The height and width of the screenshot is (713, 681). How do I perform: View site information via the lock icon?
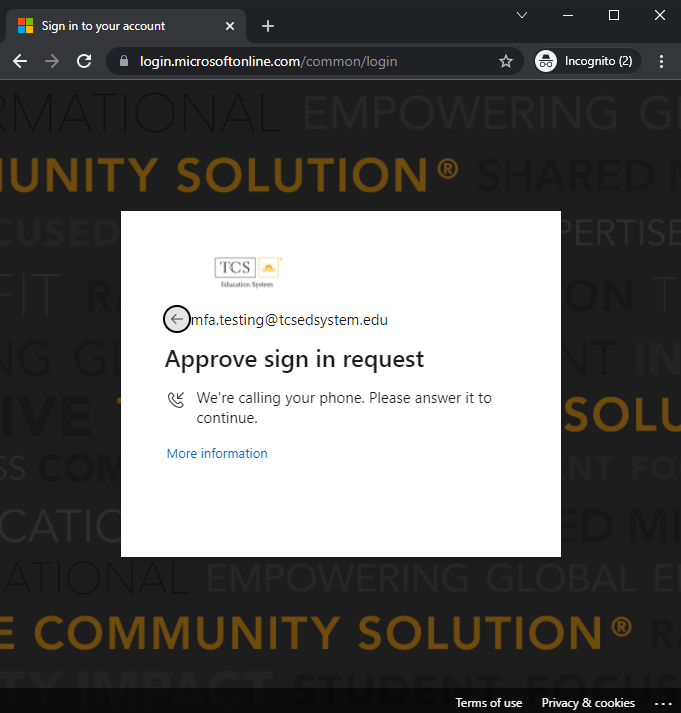click(124, 61)
